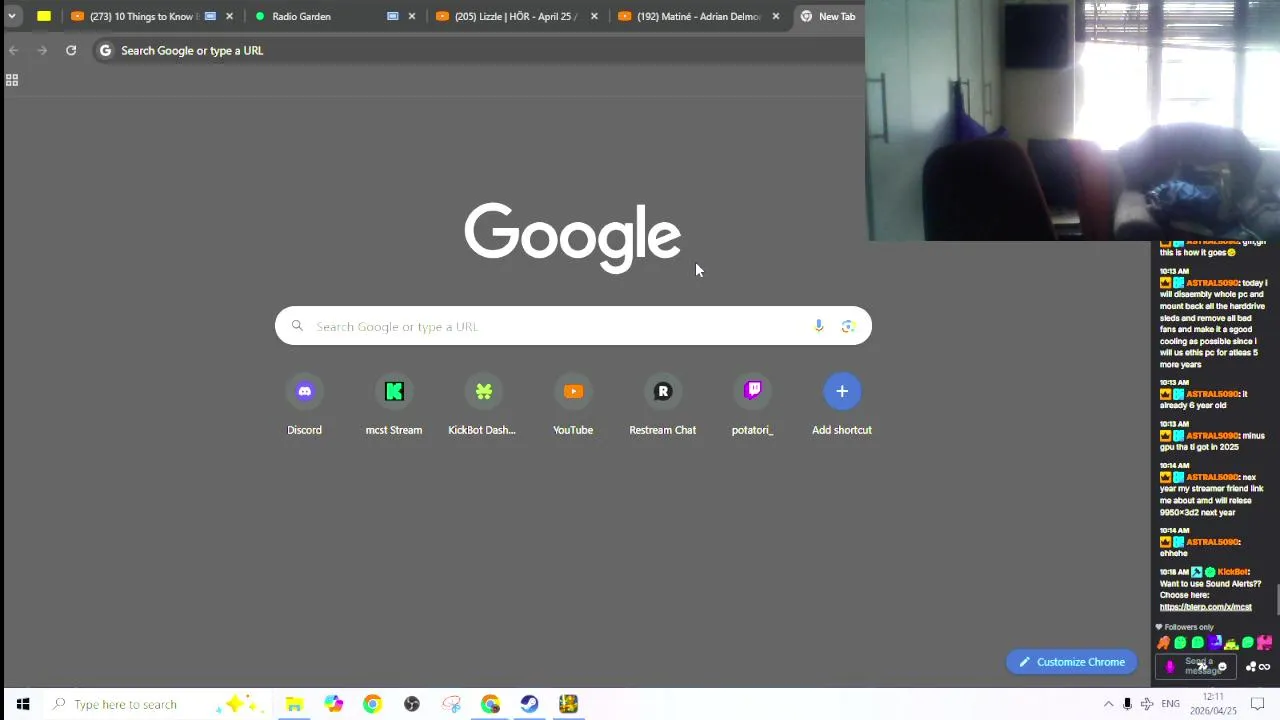This screenshot has height=720, width=1280.
Task: Reload the current page
Action: tap(71, 50)
